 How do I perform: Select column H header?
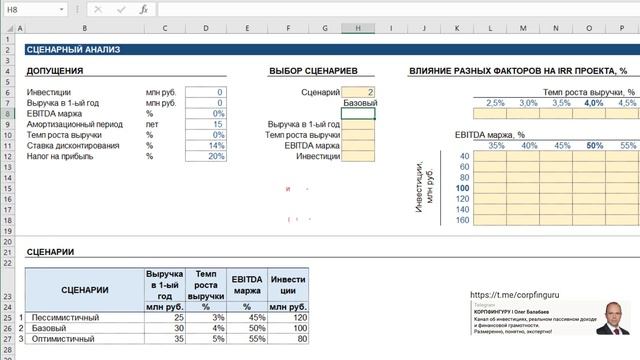[x=358, y=29]
